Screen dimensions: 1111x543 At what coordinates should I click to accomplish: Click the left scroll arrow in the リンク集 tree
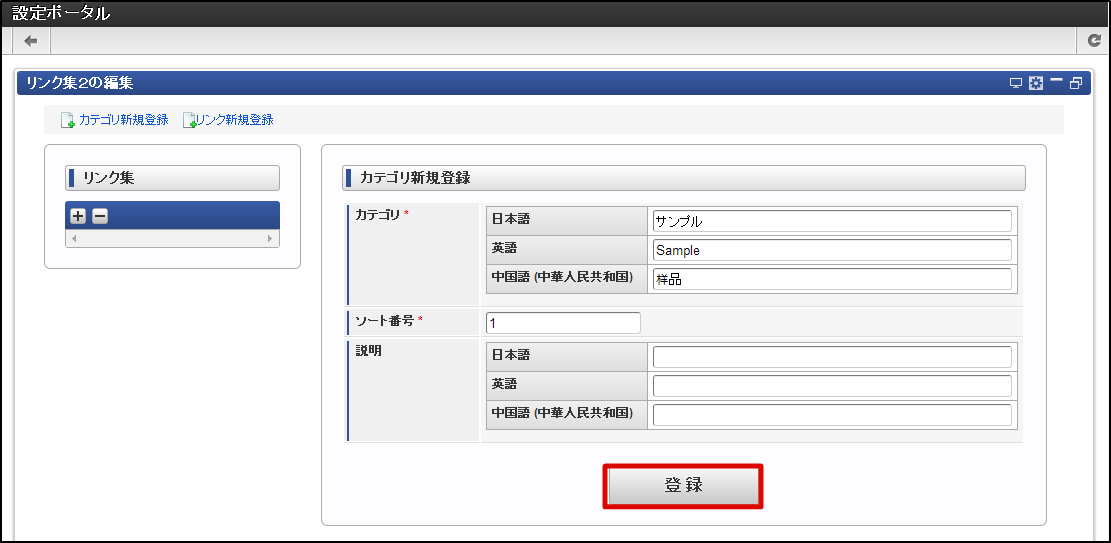(73, 239)
